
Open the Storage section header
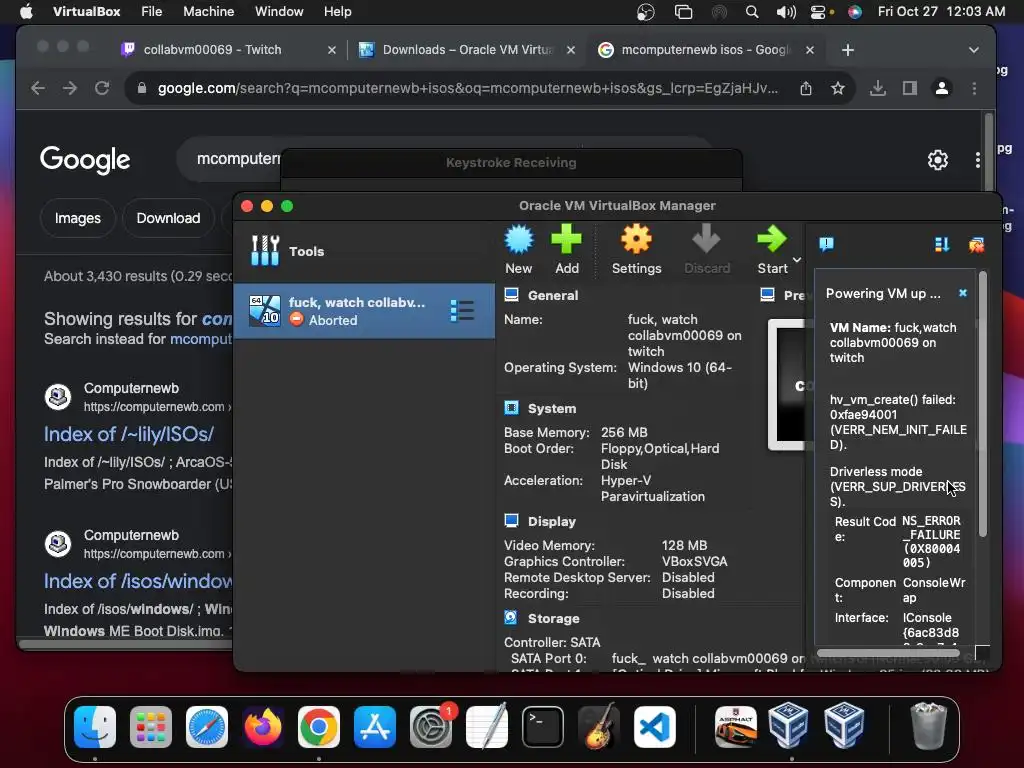coord(553,618)
